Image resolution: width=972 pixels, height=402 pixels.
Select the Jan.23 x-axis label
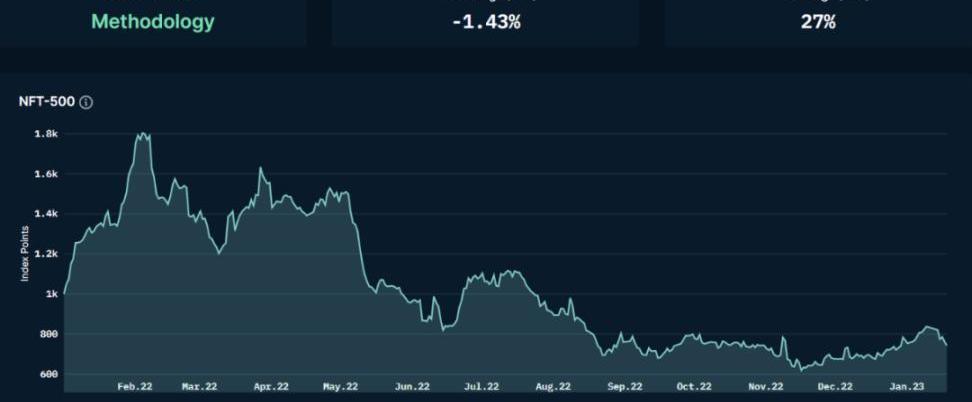click(x=906, y=386)
